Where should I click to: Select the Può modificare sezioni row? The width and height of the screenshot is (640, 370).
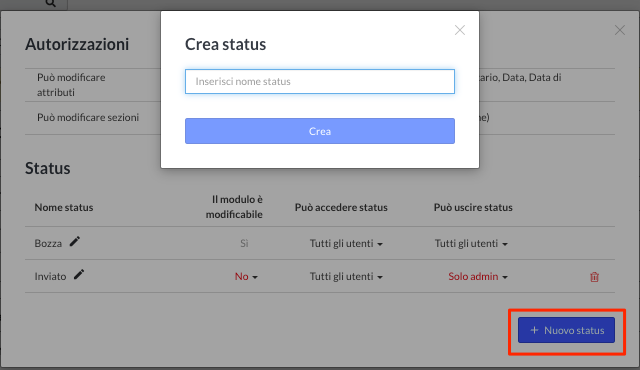click(x=320, y=118)
